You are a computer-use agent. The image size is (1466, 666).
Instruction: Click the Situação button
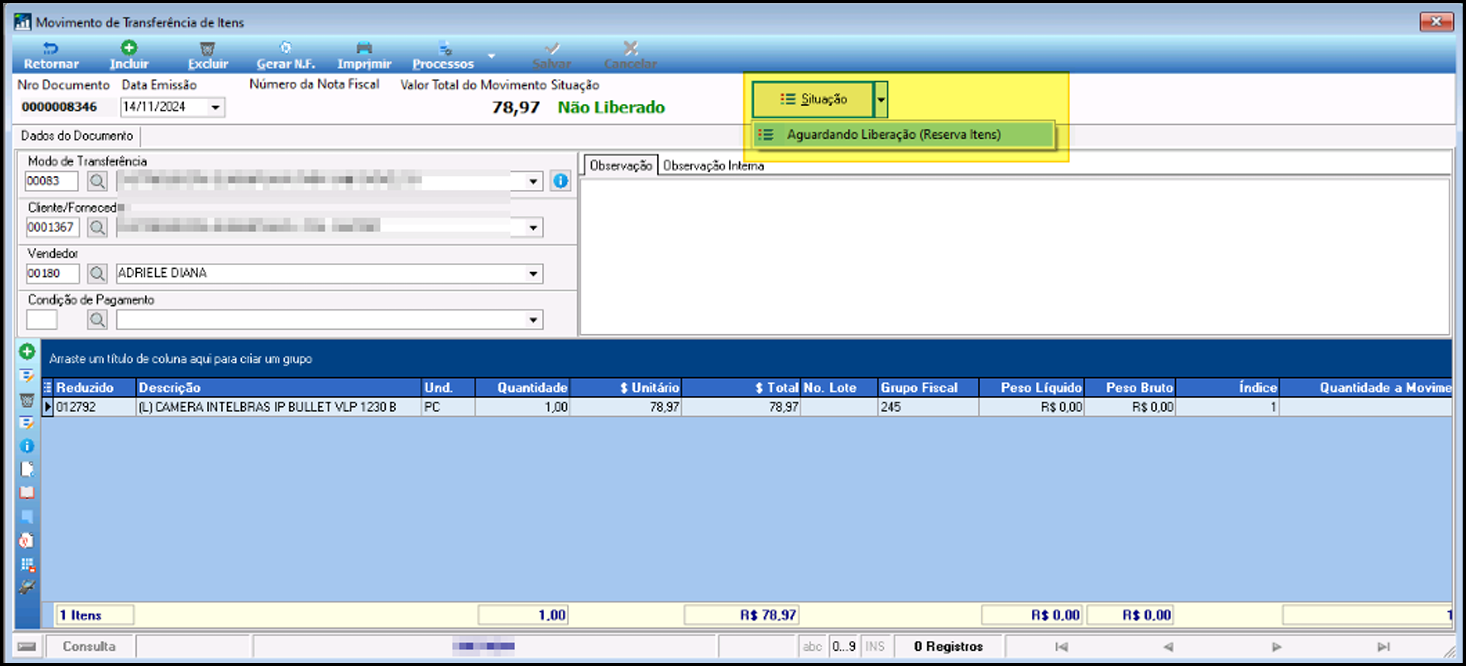click(813, 99)
